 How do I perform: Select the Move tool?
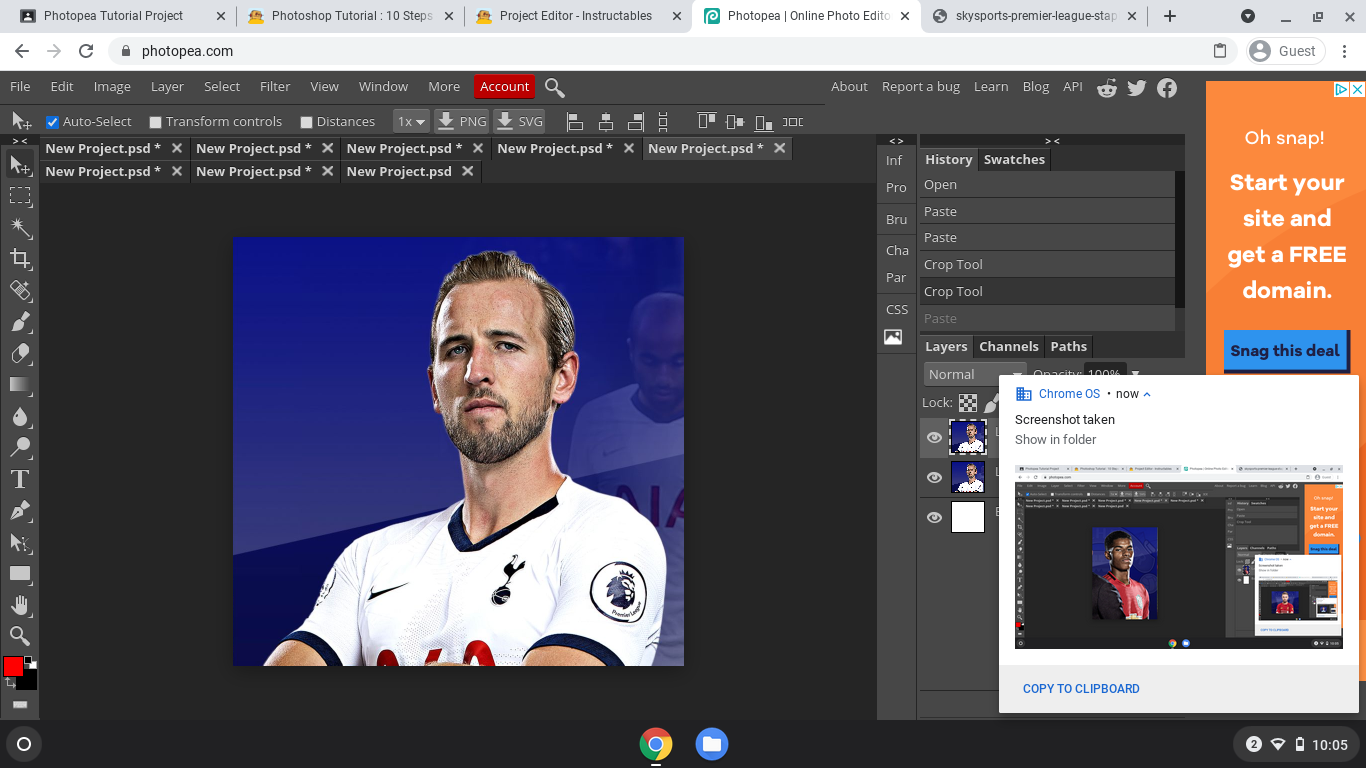(19, 165)
